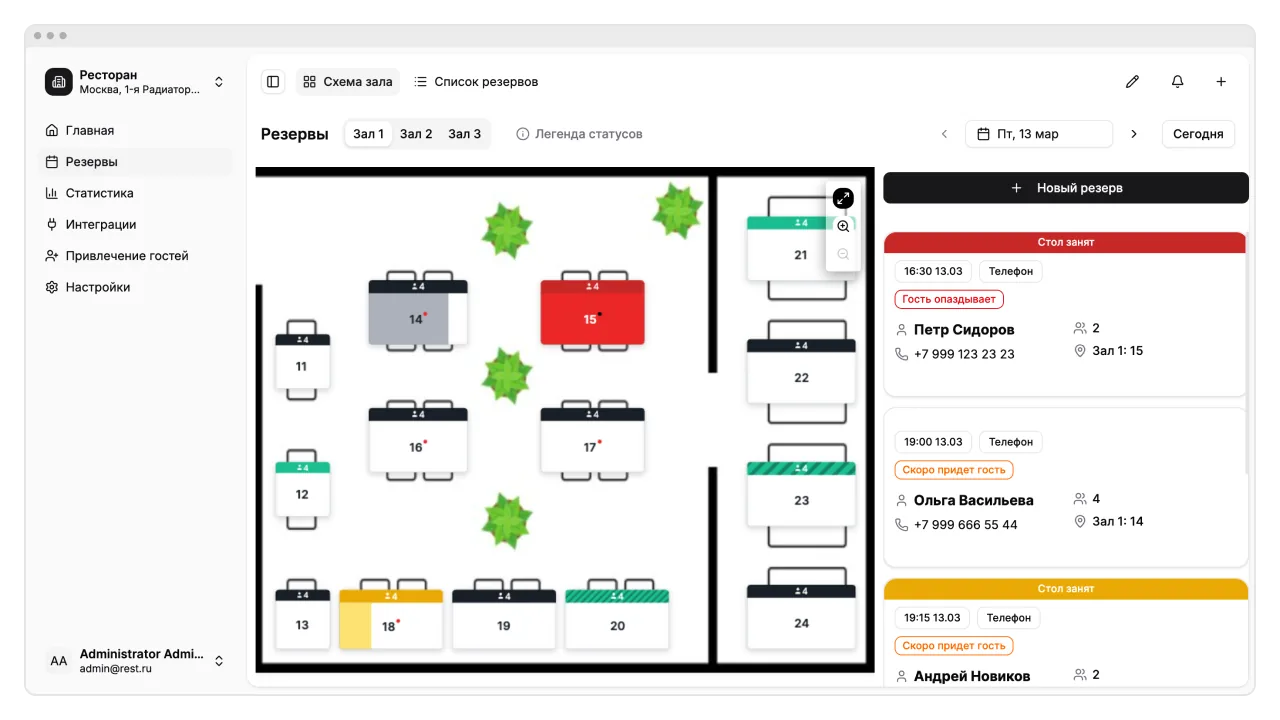Select Зал 2 tab

click(416, 134)
